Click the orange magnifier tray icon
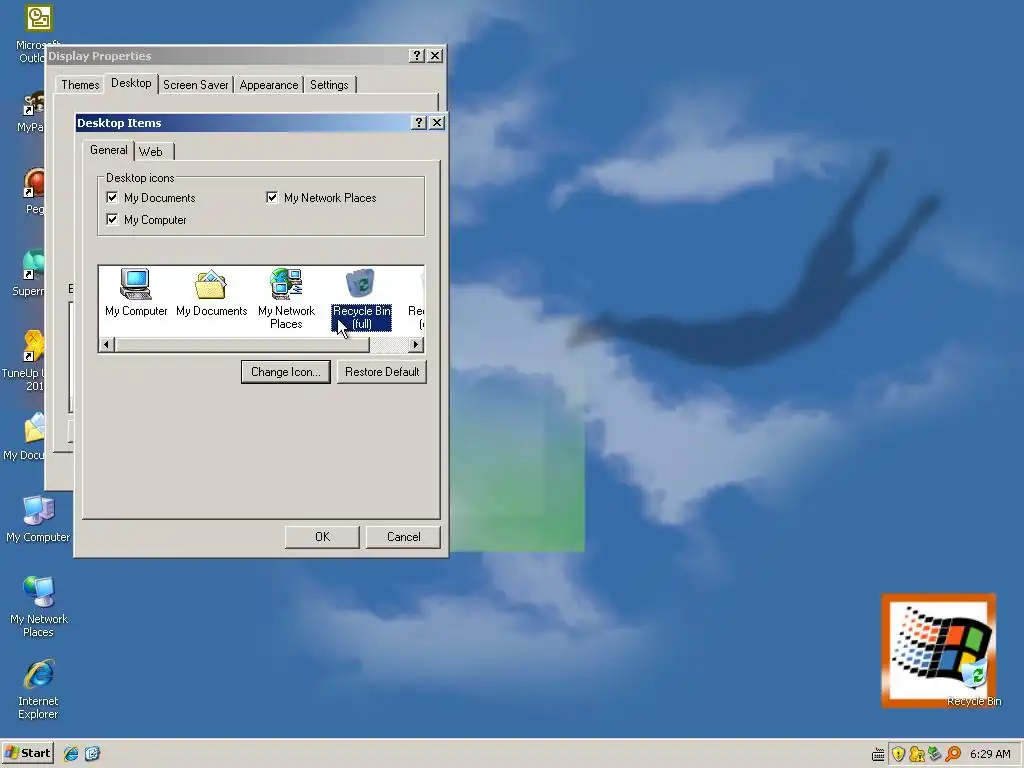The width and height of the screenshot is (1024, 768). pos(953,754)
